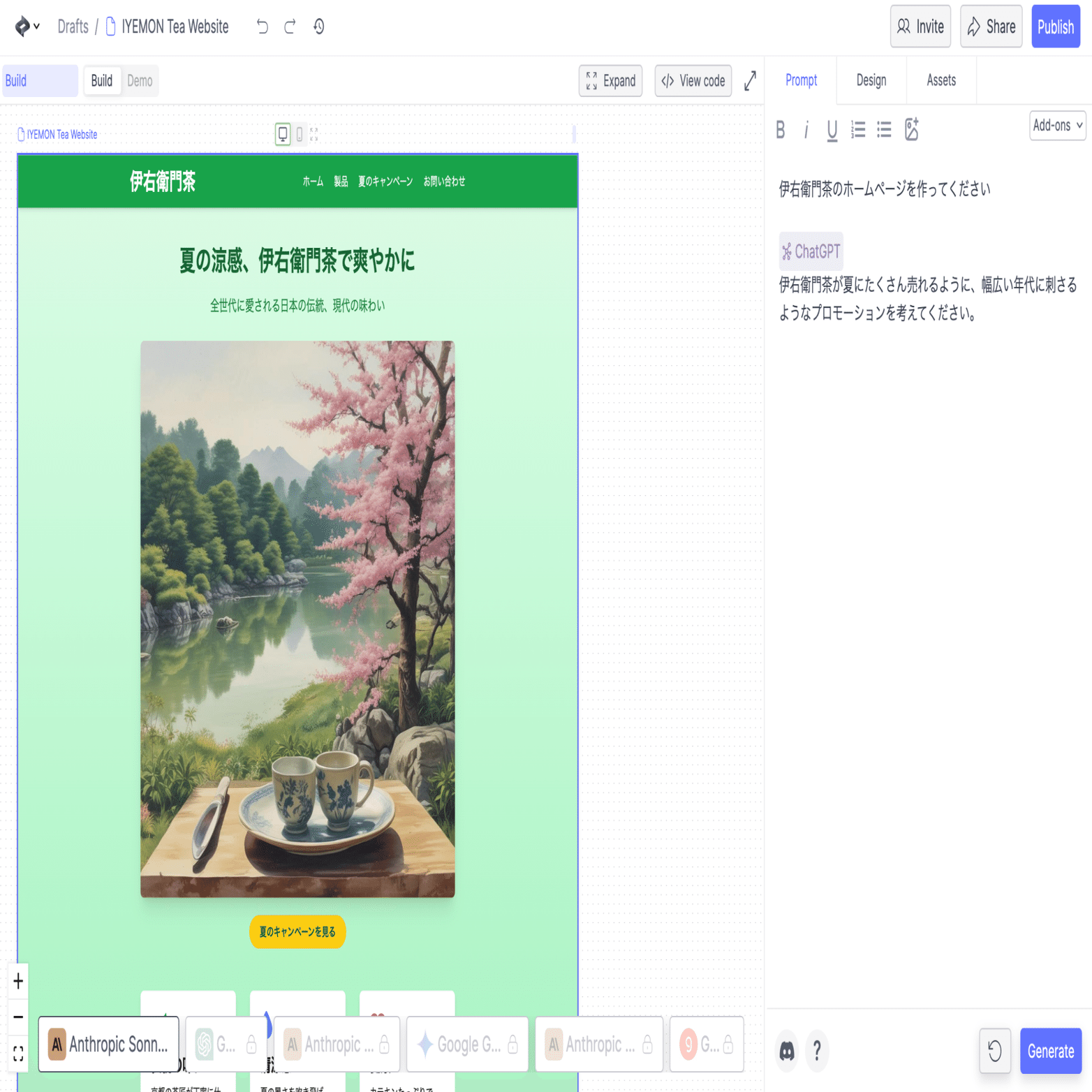
Task: Insert a numbered list
Action: click(x=858, y=130)
